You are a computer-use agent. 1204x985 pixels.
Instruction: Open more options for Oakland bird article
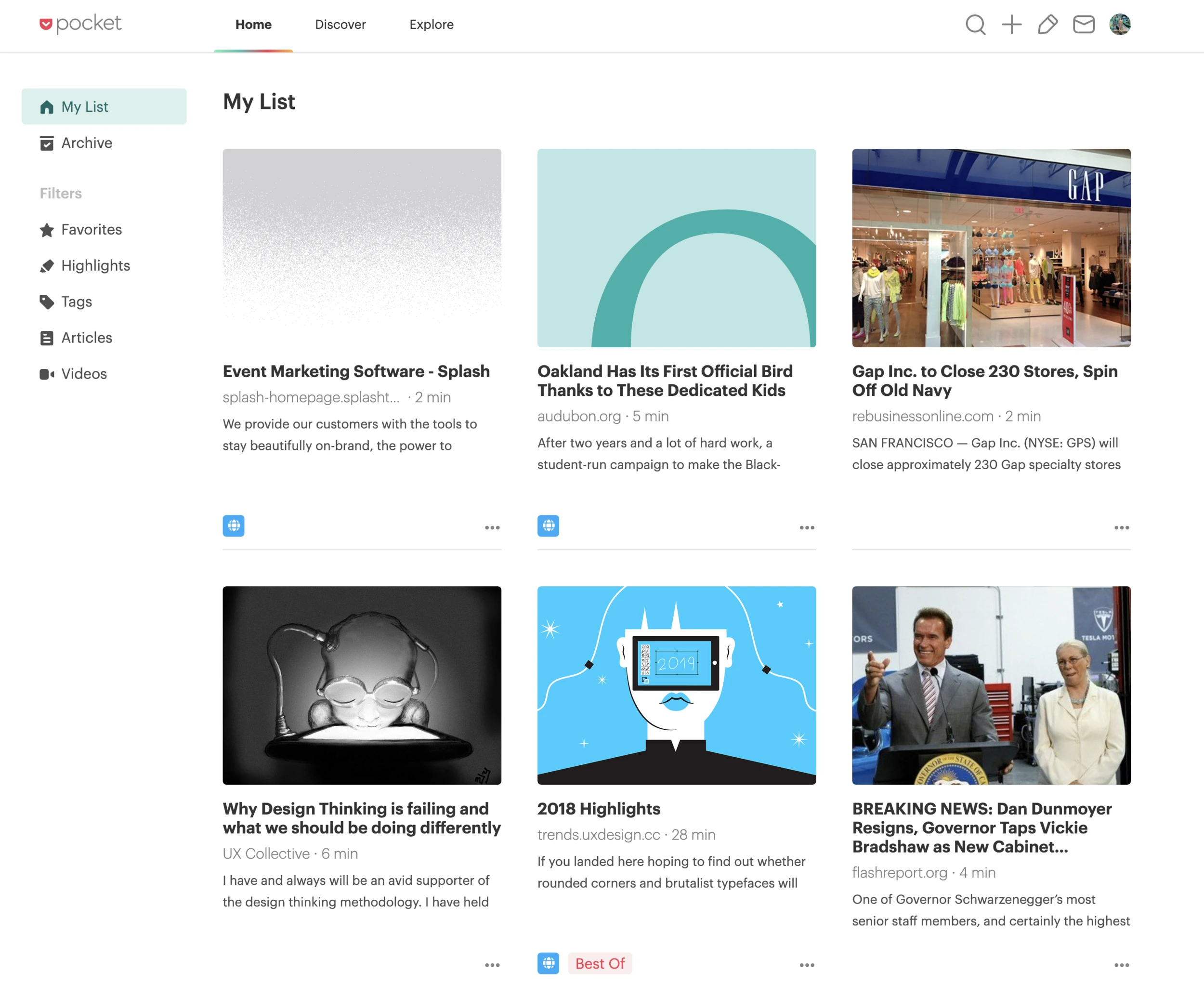[x=806, y=528]
